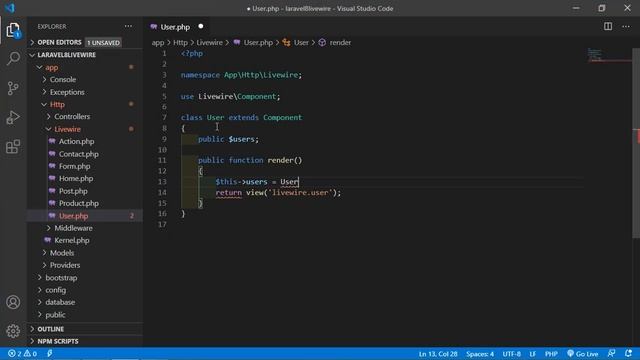Image resolution: width=640 pixels, height=360 pixels.
Task: Open Kernel.php in the explorer
Action: (x=85, y=241)
